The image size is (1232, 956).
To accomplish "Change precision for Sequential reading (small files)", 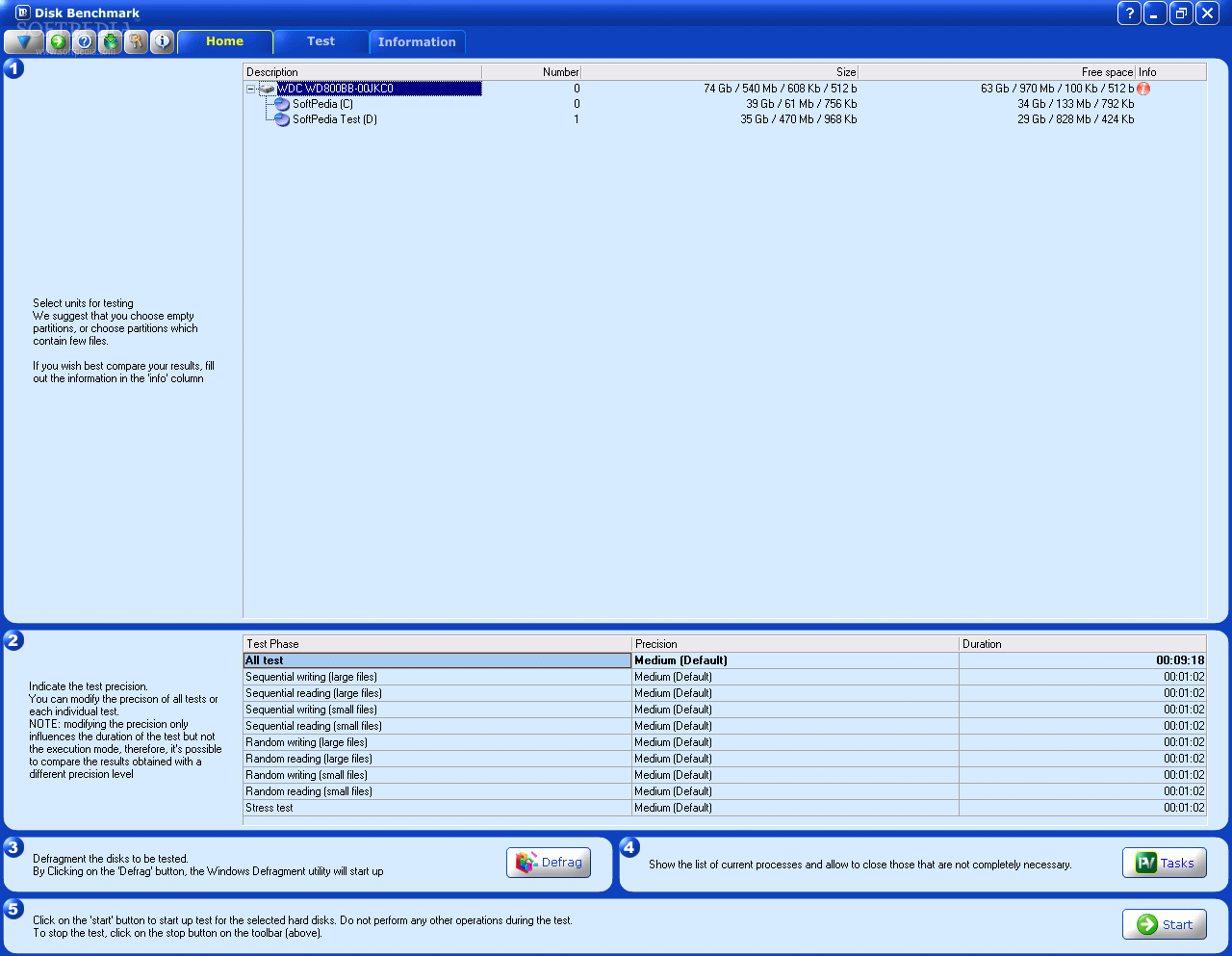I will (x=795, y=726).
